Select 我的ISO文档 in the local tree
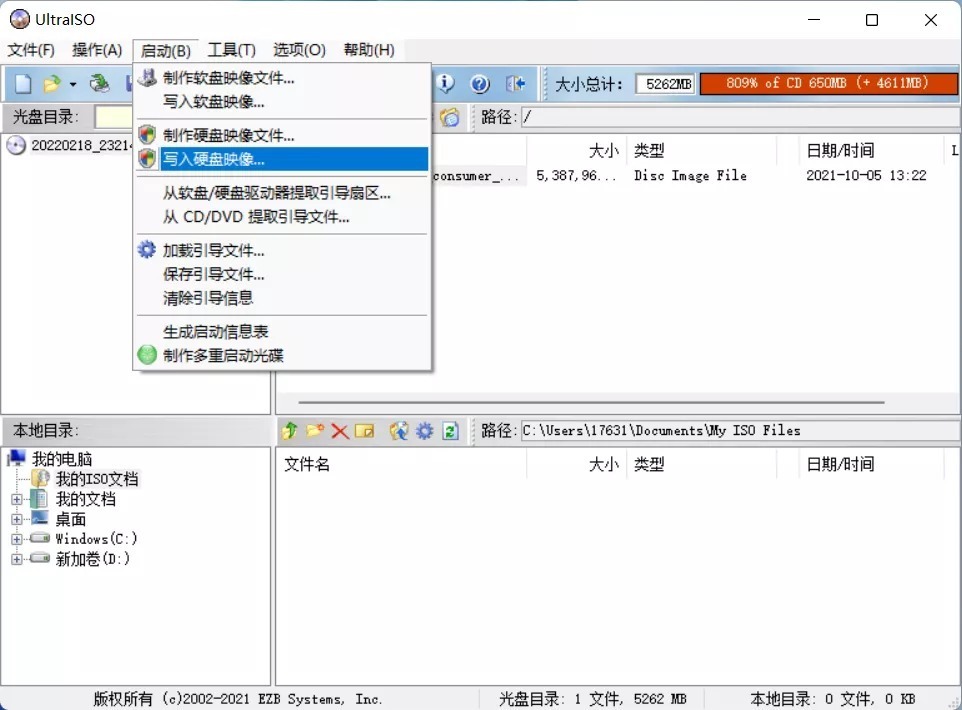Image resolution: width=962 pixels, height=710 pixels. click(x=97, y=479)
